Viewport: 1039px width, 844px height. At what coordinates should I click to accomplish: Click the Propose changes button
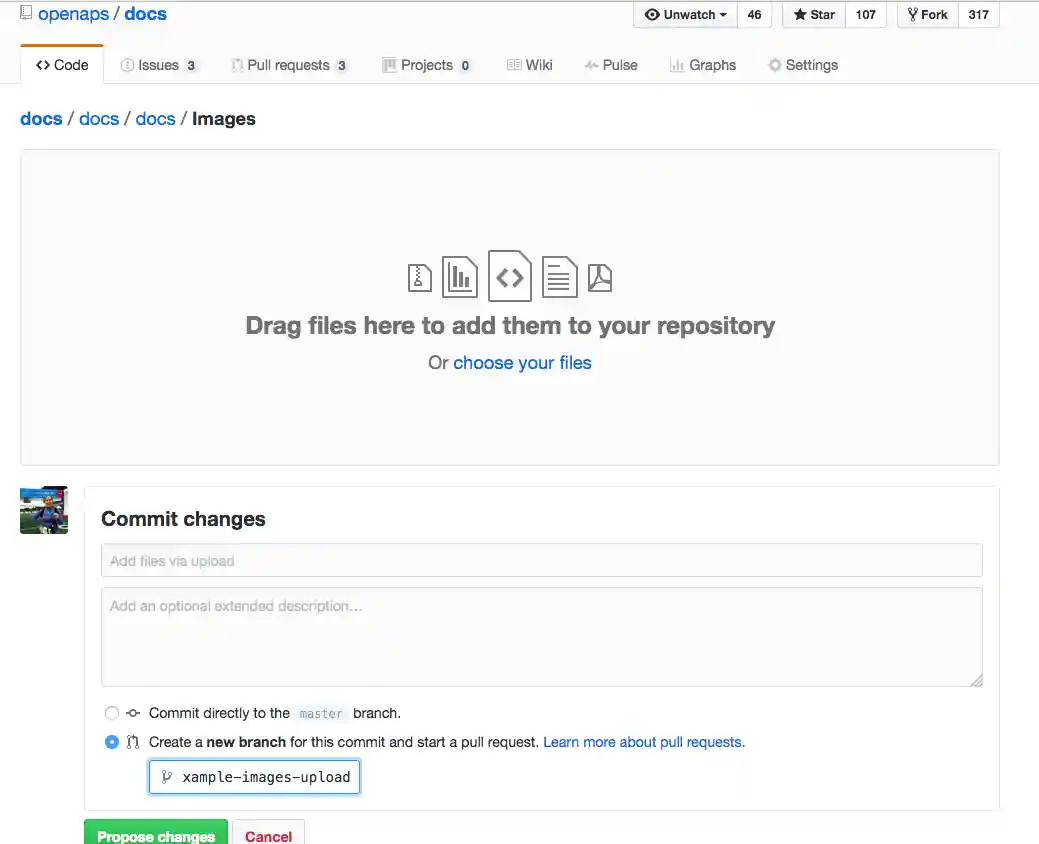tap(155, 836)
